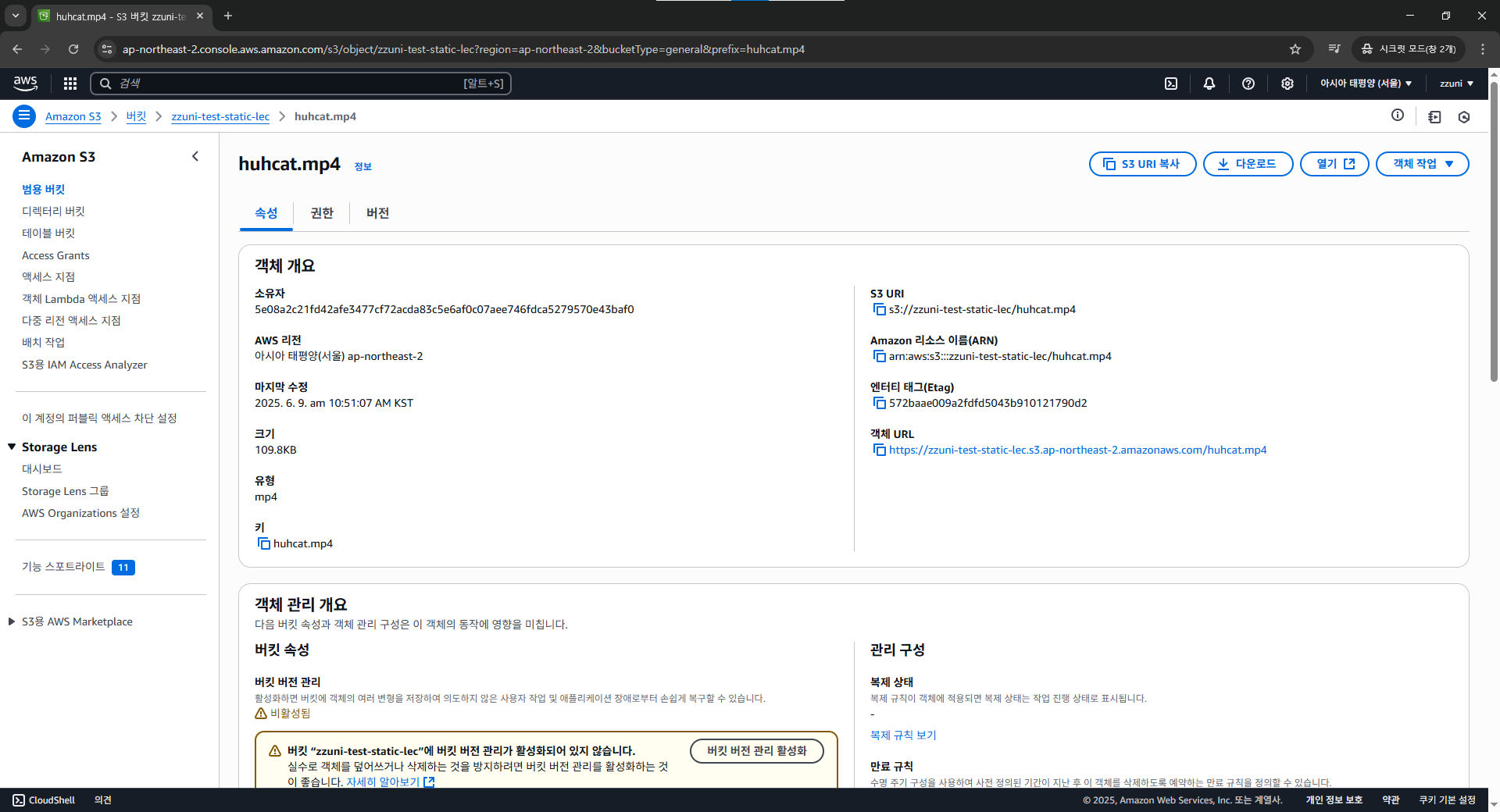The height and width of the screenshot is (812, 1500).
Task: Copy the Etag value
Action: click(879, 403)
